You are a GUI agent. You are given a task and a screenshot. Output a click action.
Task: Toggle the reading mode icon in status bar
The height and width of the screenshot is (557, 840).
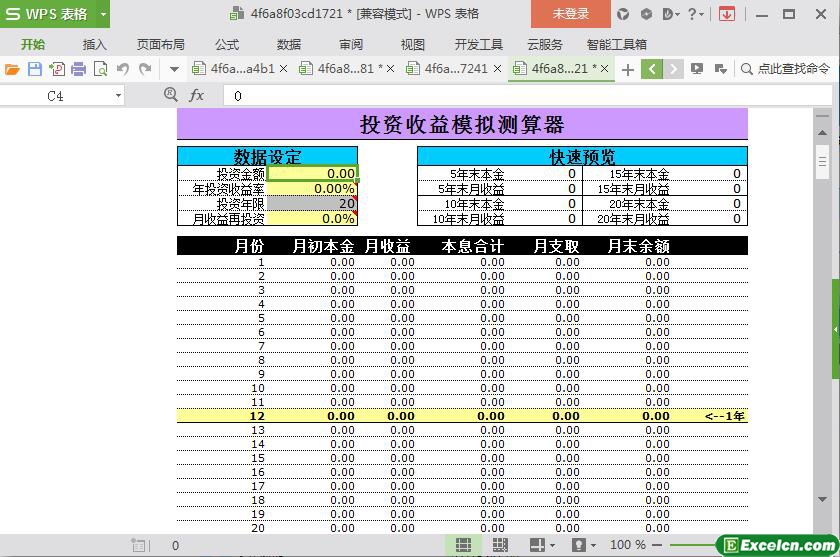click(537, 545)
